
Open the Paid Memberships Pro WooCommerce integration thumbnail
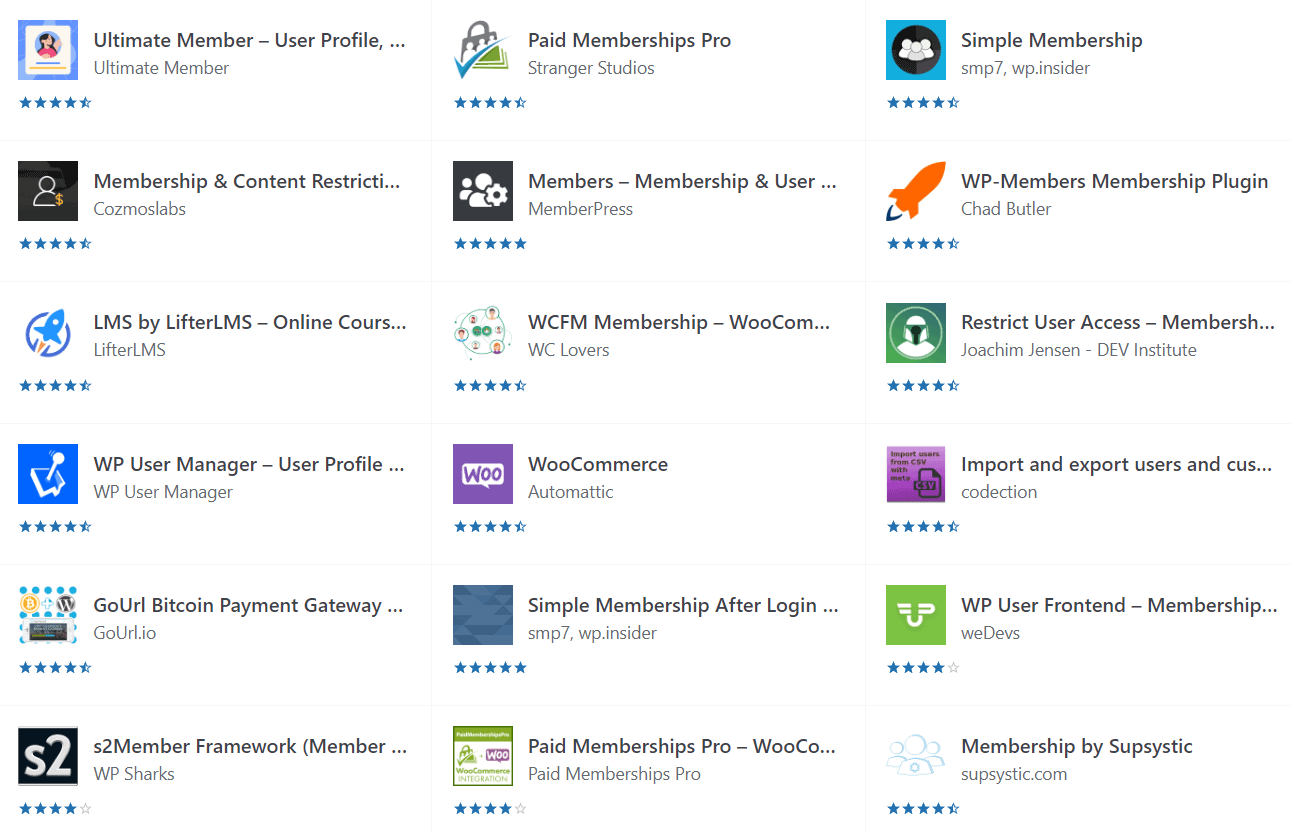[x=483, y=756]
